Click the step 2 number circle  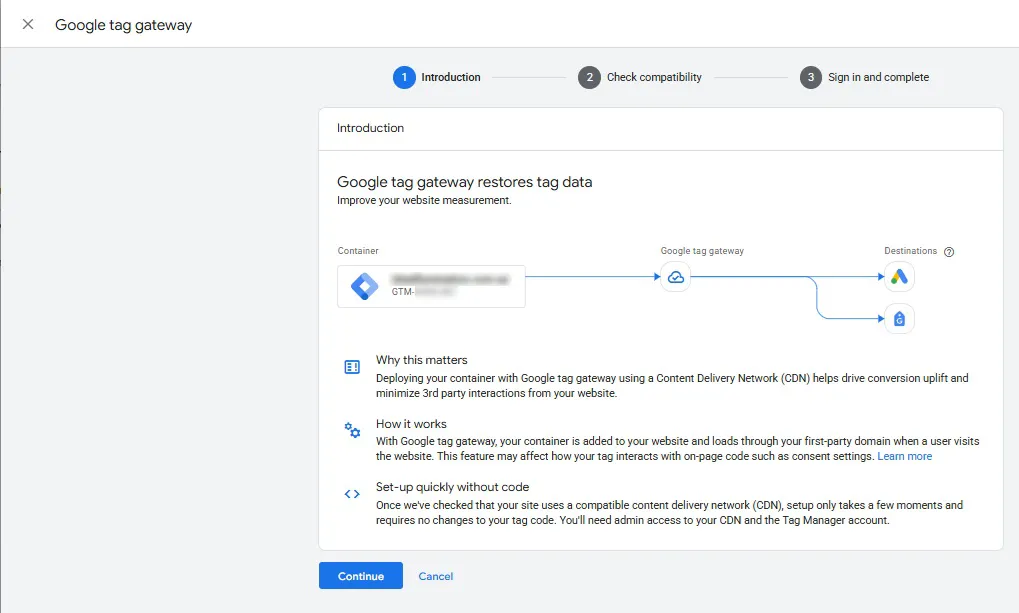(589, 77)
